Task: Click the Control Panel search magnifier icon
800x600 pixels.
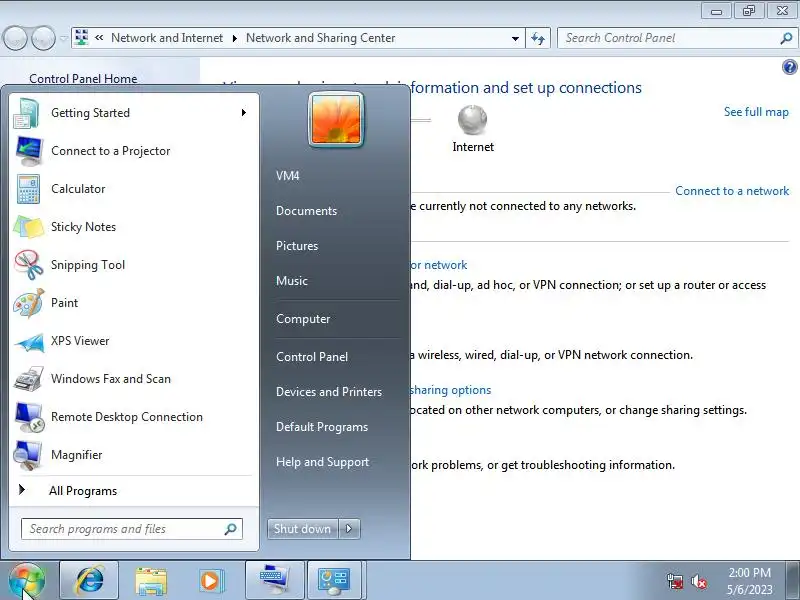Action: coord(786,38)
